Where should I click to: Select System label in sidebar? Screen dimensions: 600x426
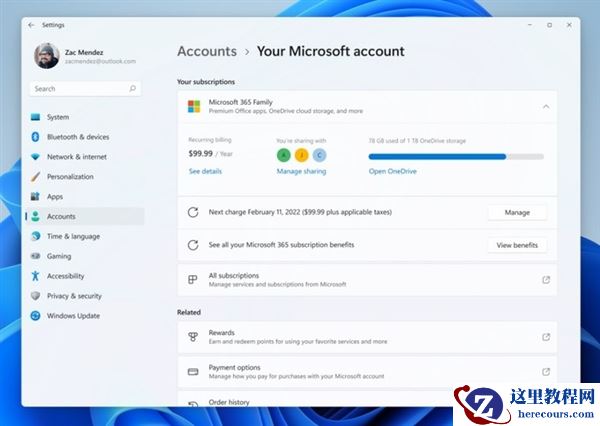(x=58, y=117)
